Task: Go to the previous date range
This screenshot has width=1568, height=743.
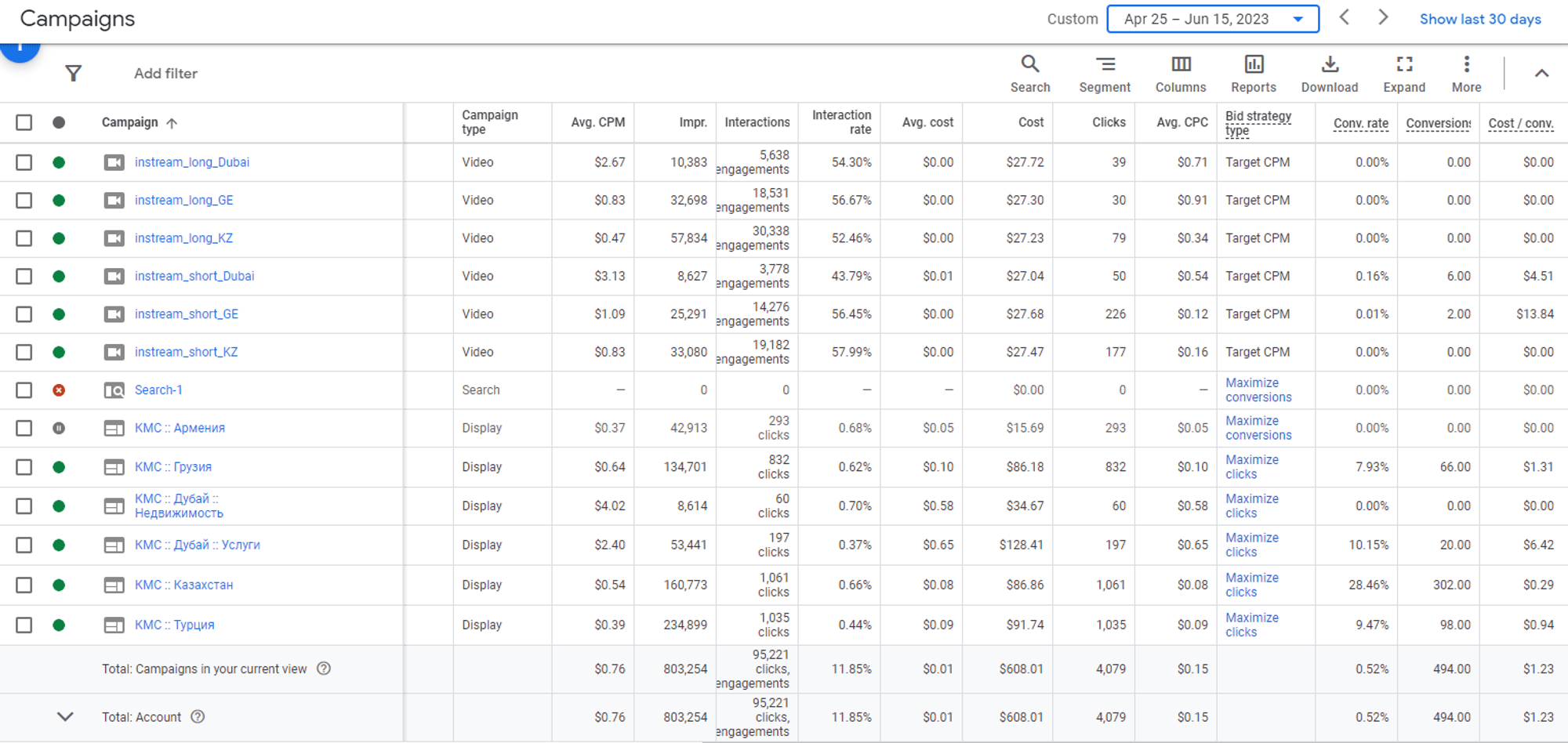Action: click(1344, 18)
